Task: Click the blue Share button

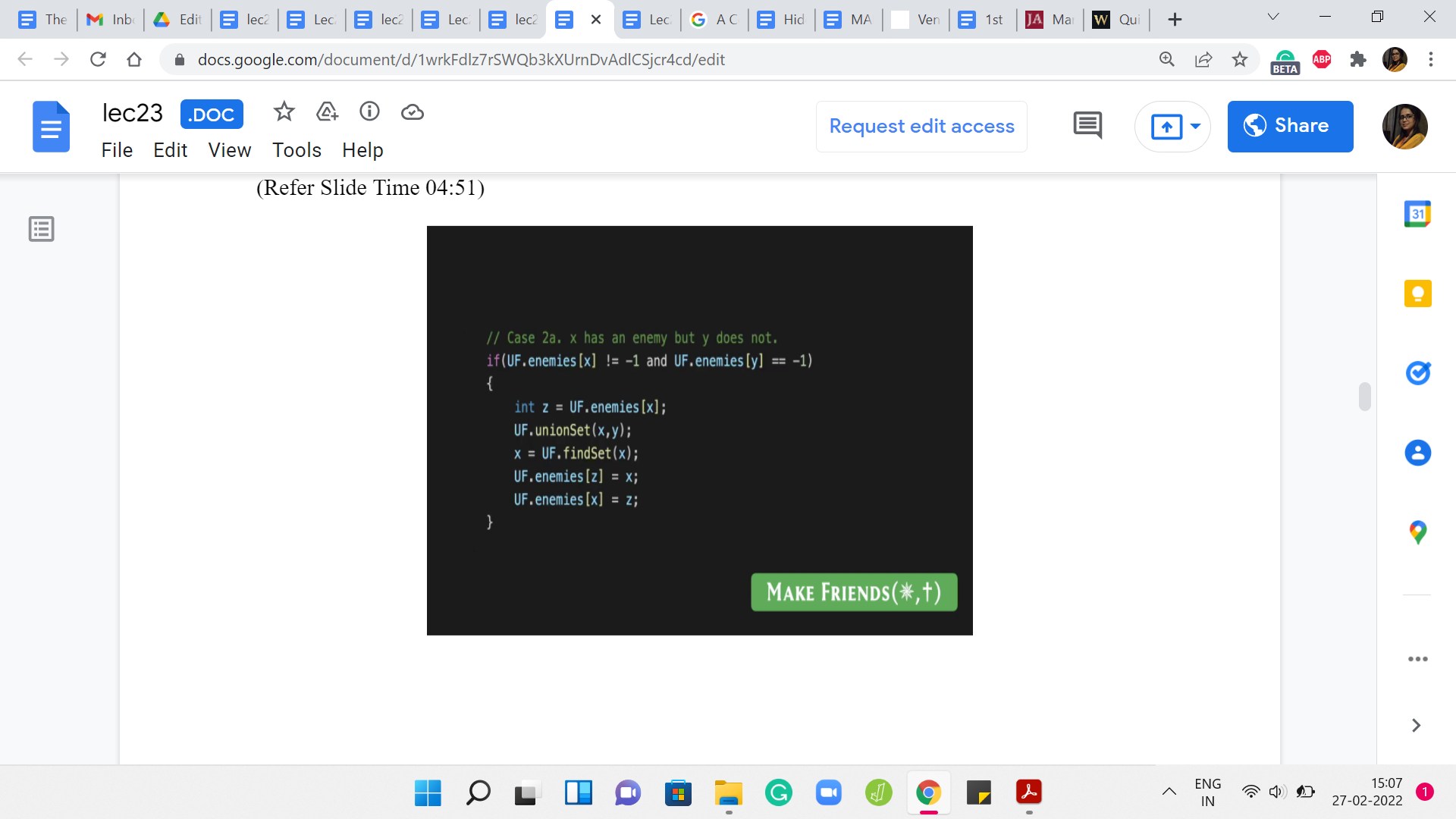Action: tap(1290, 126)
